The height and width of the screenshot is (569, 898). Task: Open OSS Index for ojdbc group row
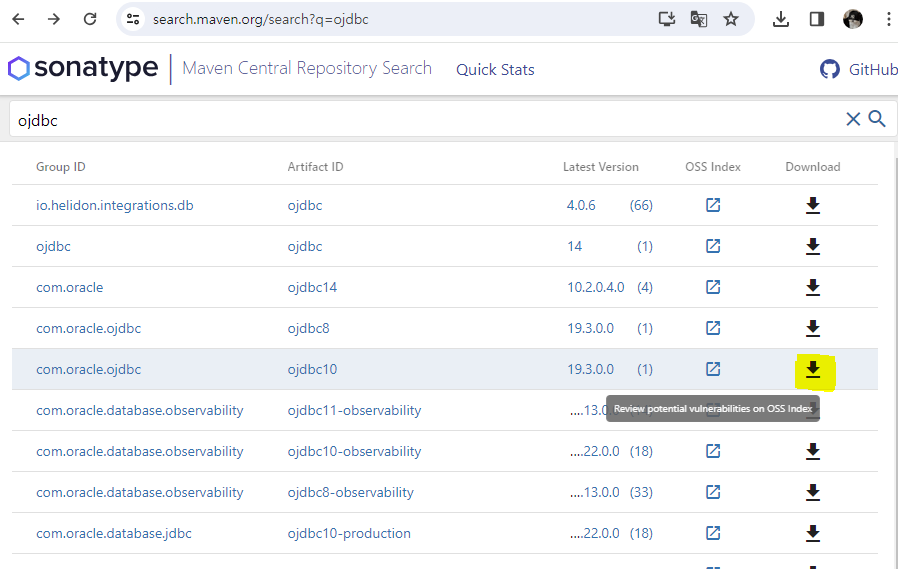[712, 246]
